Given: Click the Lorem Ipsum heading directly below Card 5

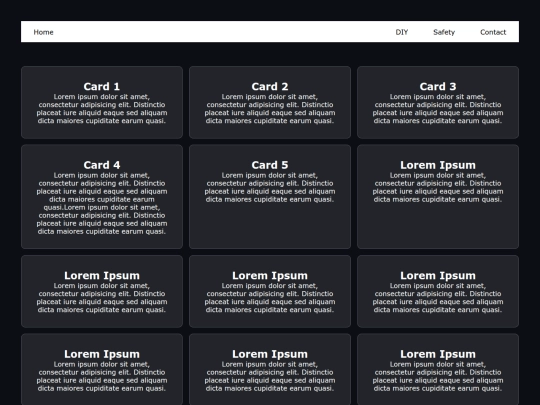Looking at the screenshot, I should (x=270, y=276).
